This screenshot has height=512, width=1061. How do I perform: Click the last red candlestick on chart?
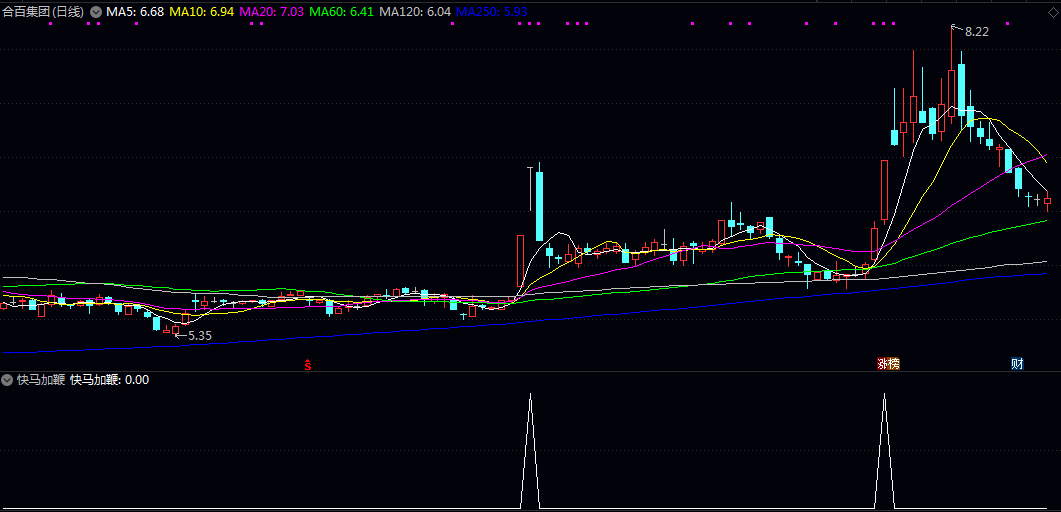(x=1047, y=201)
